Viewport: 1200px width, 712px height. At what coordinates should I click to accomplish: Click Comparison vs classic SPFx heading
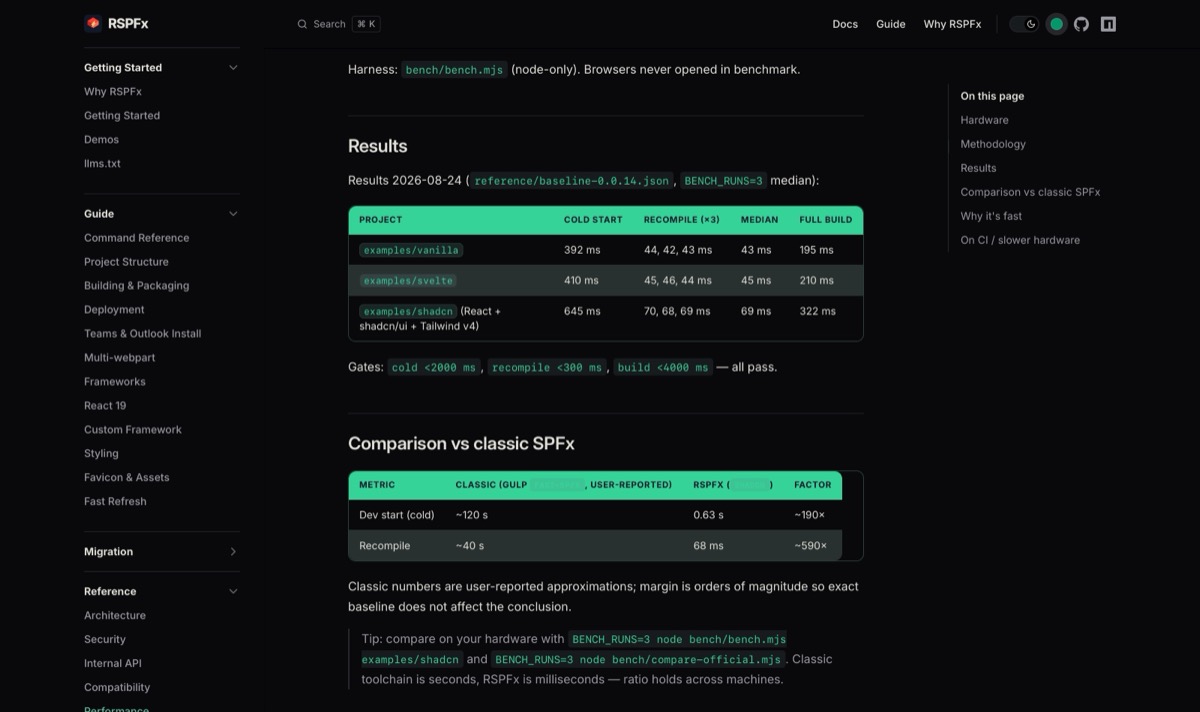tap(461, 443)
